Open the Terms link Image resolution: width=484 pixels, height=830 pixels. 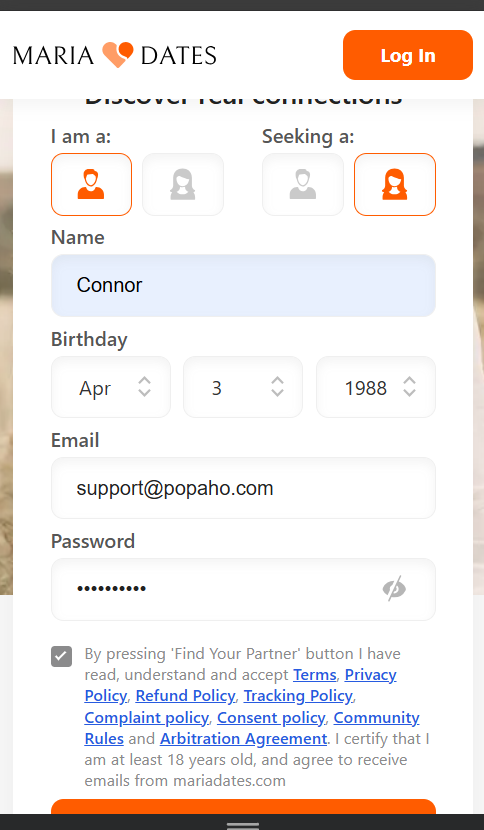coord(315,675)
